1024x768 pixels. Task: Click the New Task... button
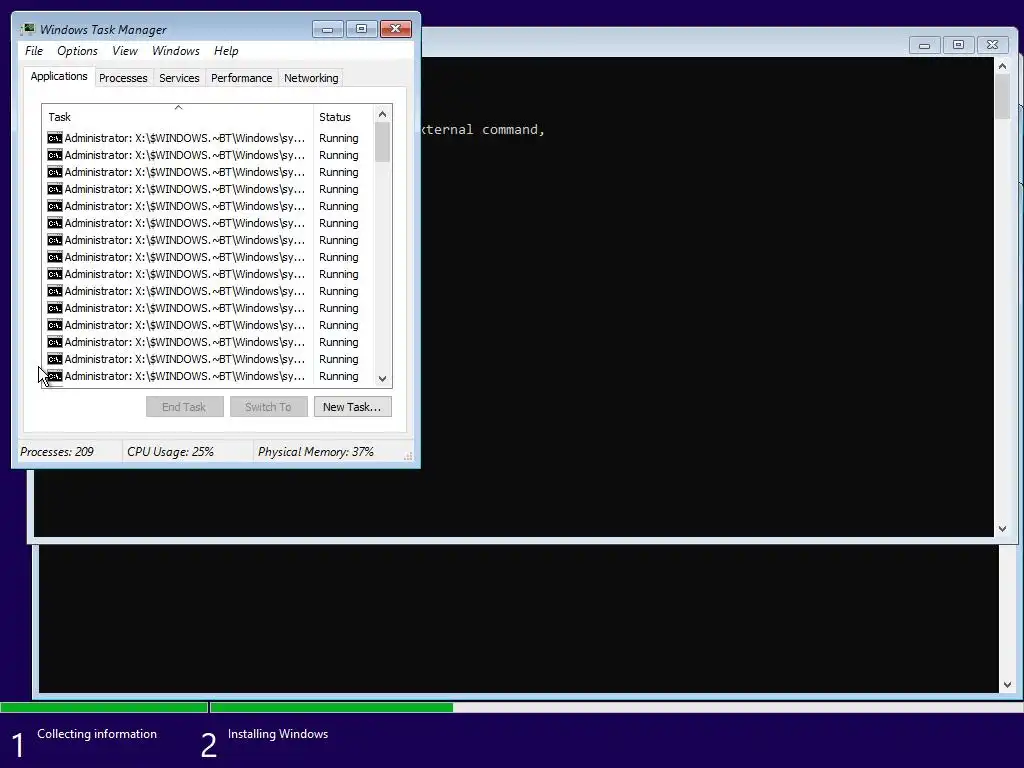[353, 407]
